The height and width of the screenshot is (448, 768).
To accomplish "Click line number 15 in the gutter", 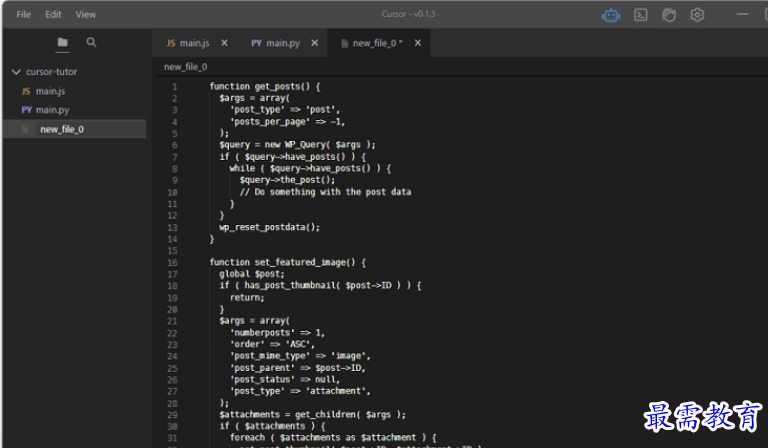I will pyautogui.click(x=172, y=251).
